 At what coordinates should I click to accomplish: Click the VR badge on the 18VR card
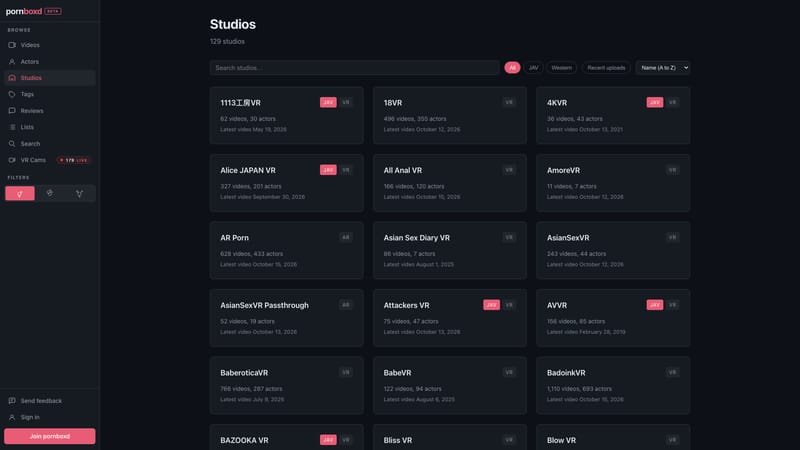tap(509, 102)
